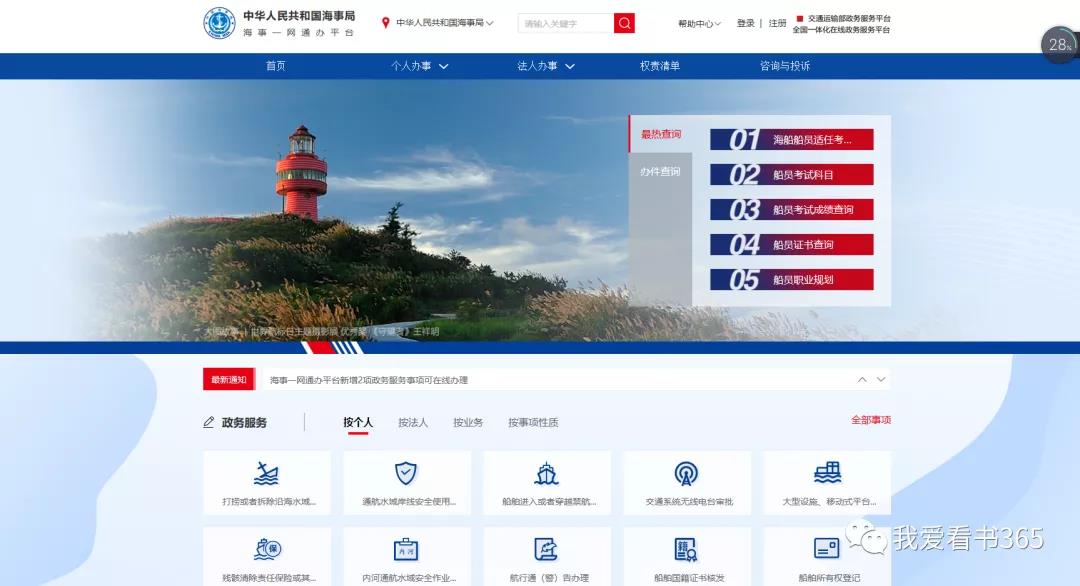Open 05 船员职业规划 button
Screen dimensions: 1080x586
pyautogui.click(x=791, y=280)
